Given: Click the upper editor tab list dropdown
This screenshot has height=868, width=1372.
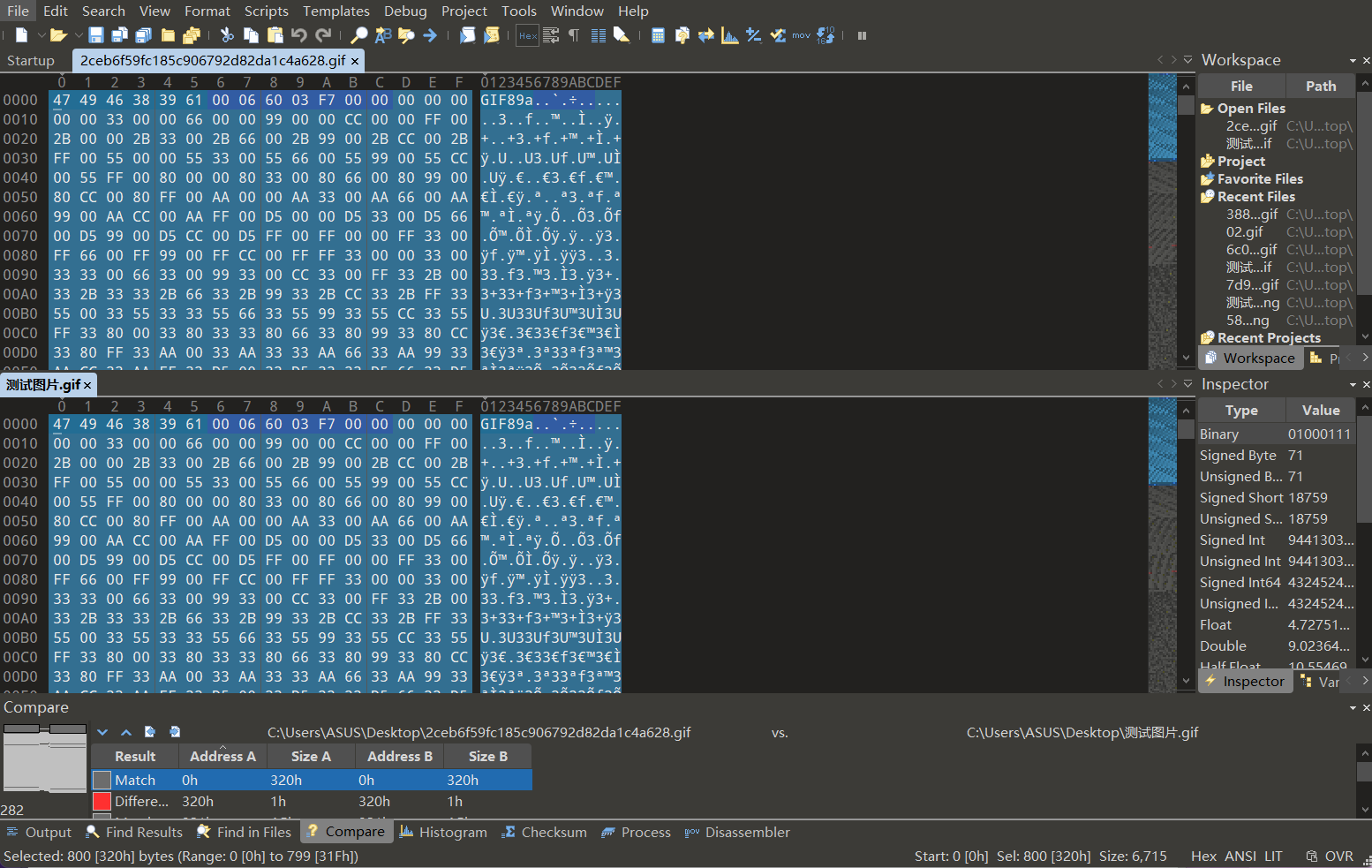Looking at the screenshot, I should point(1187,60).
